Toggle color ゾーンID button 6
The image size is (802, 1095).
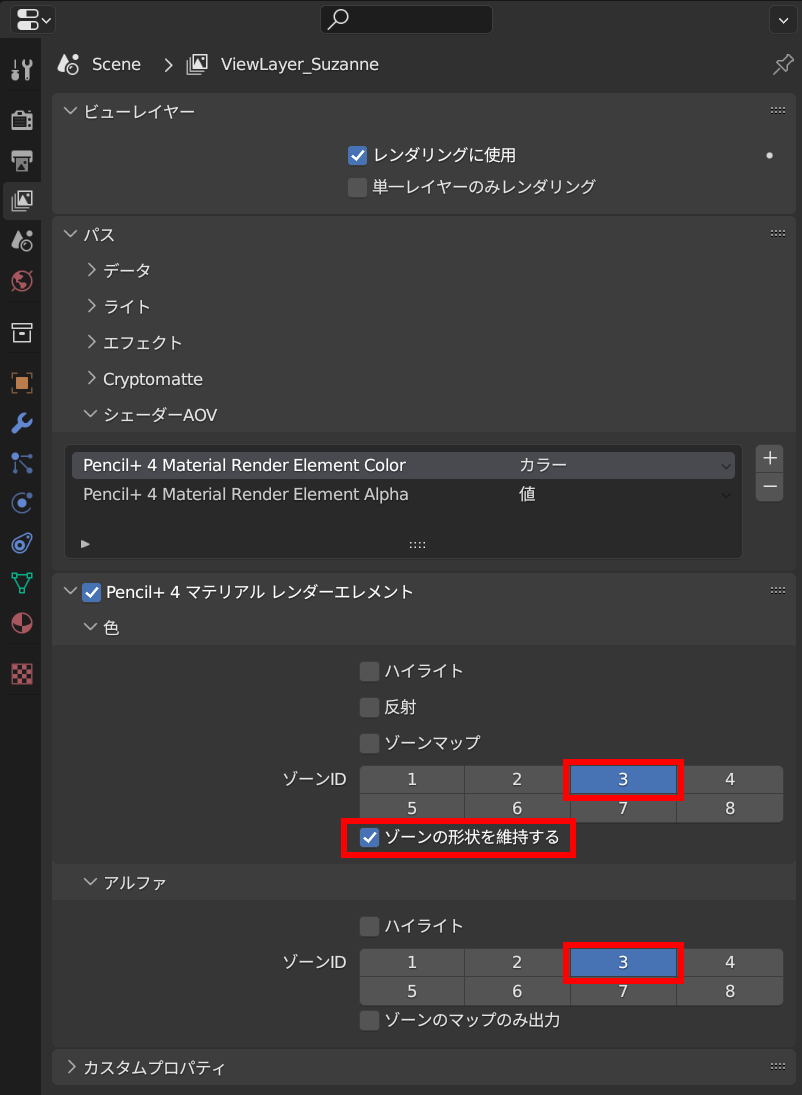(x=517, y=809)
